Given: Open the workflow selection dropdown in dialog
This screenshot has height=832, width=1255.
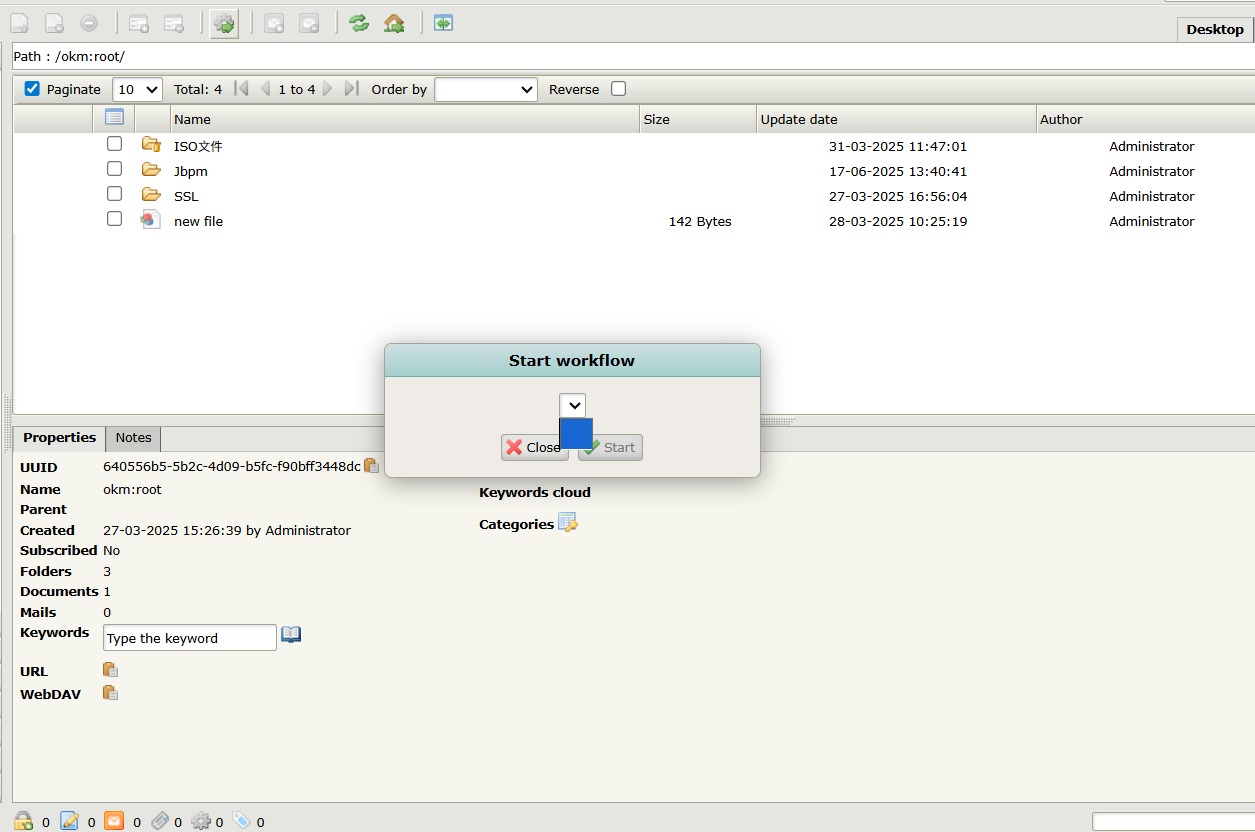Looking at the screenshot, I should tap(572, 405).
